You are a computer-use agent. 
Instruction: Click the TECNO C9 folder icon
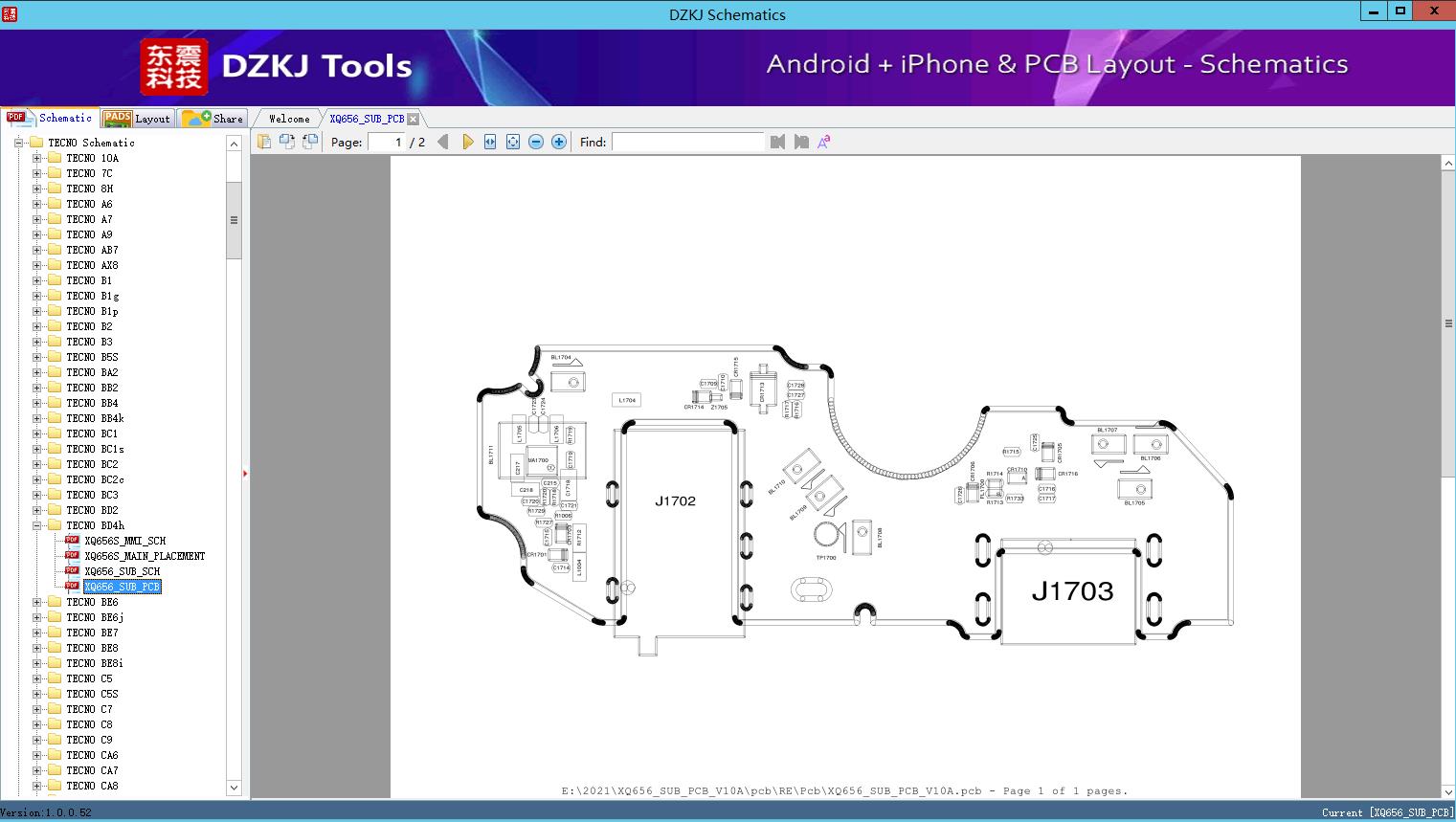point(55,740)
